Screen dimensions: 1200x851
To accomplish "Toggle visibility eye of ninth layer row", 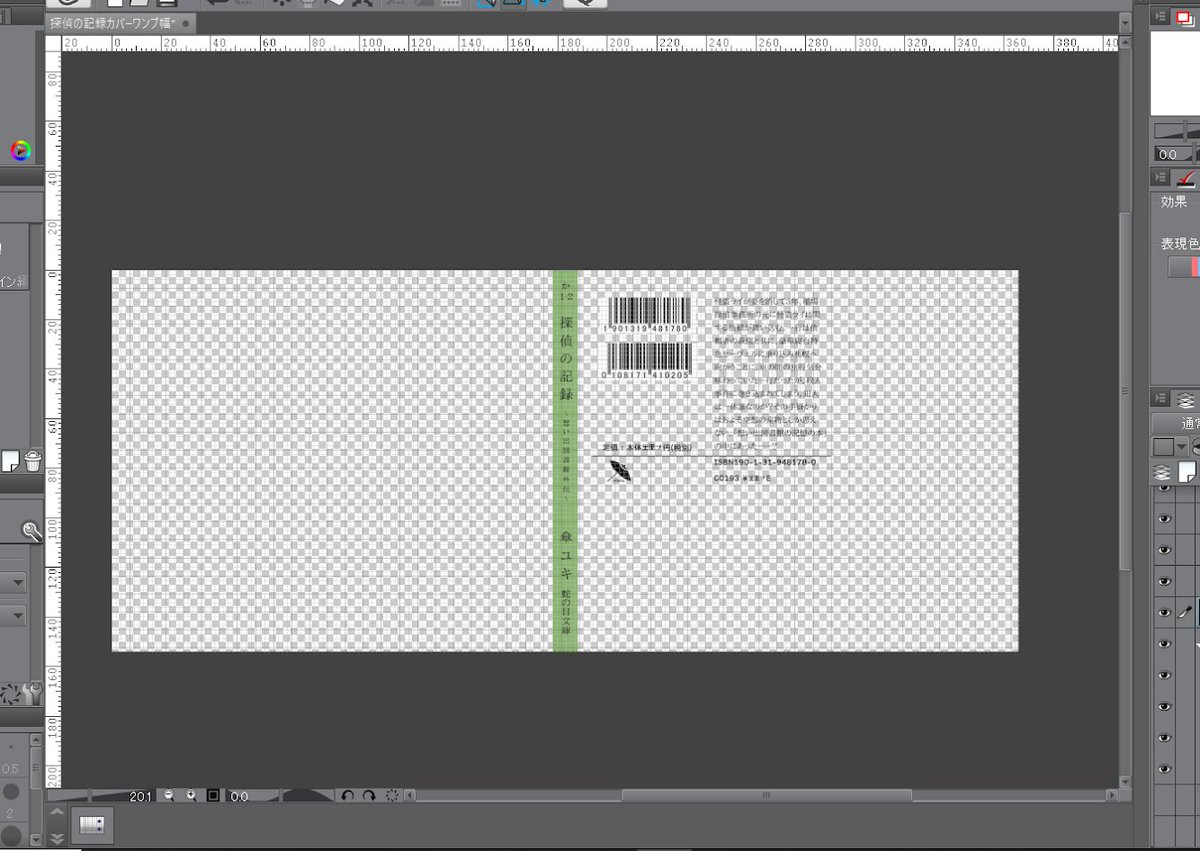I will tap(1163, 737).
